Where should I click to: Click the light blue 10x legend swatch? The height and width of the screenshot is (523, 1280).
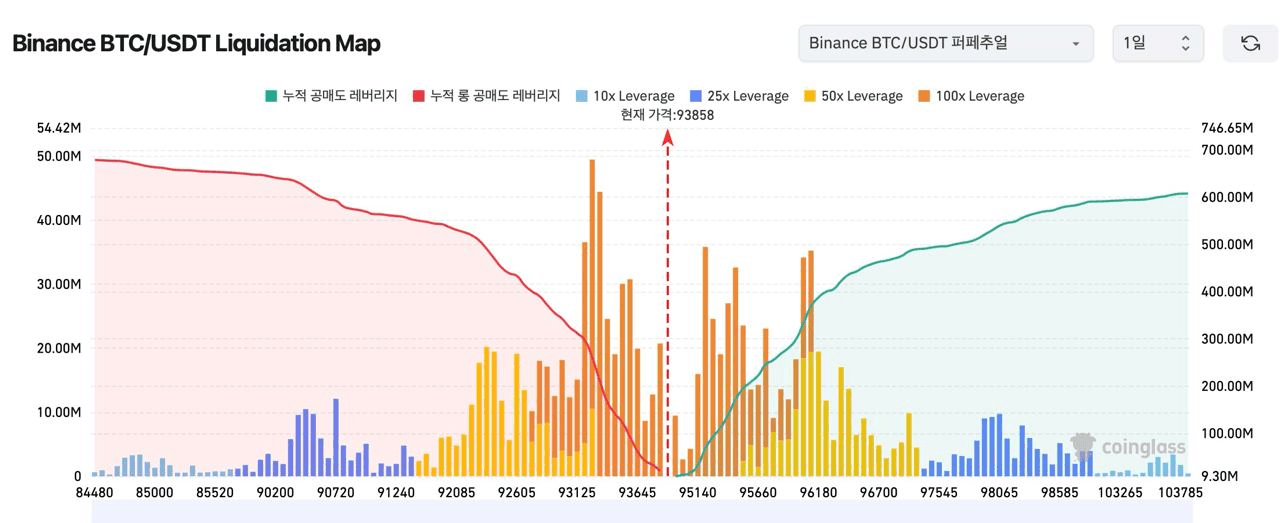point(581,96)
